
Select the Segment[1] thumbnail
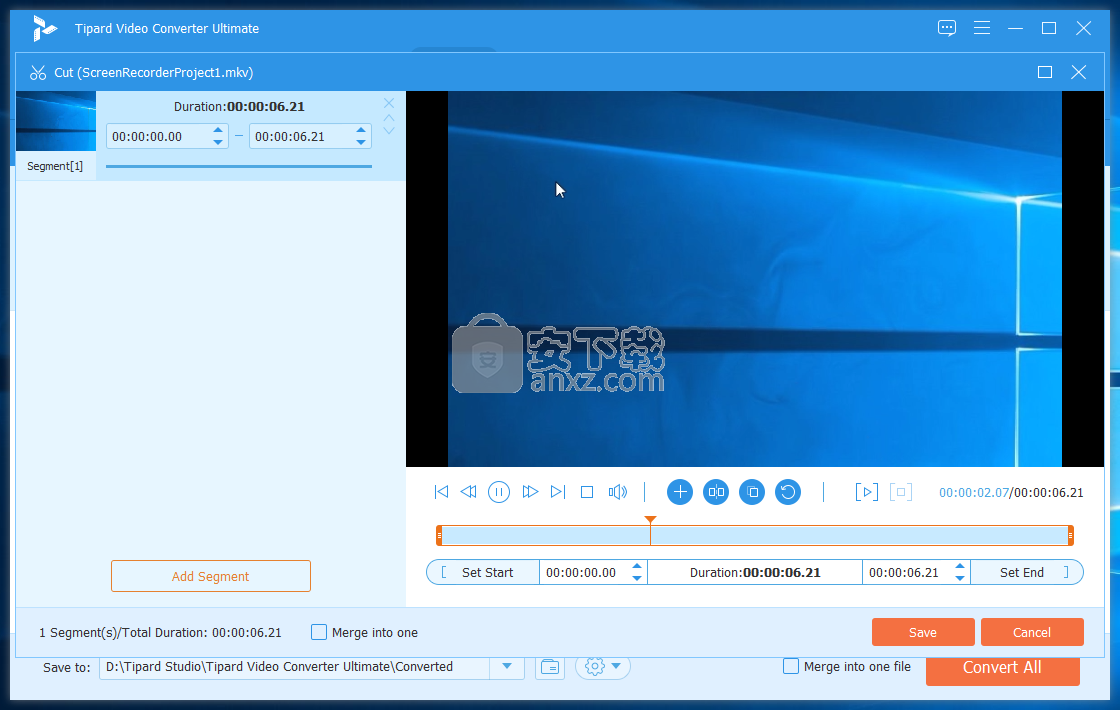point(56,121)
